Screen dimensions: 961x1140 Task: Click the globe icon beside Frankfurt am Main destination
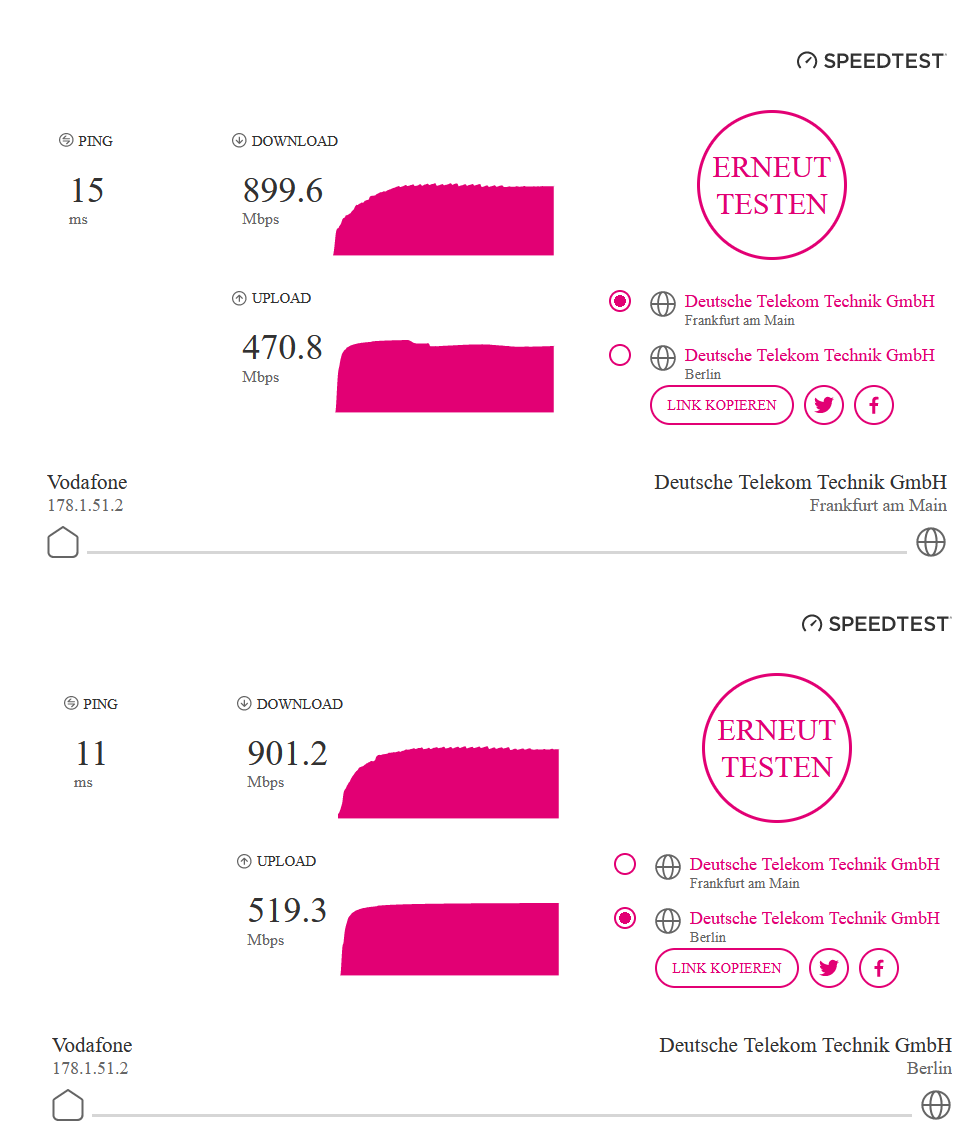tap(931, 542)
